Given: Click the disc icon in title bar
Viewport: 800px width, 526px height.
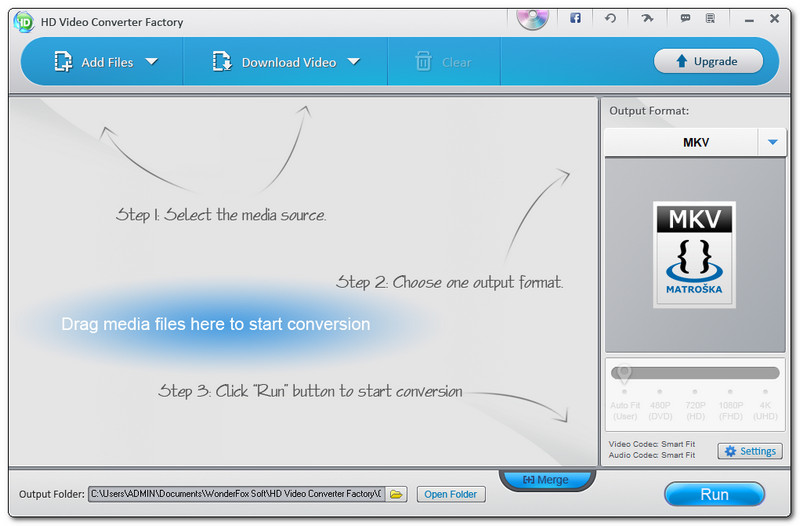Looking at the screenshot, I should (x=533, y=17).
